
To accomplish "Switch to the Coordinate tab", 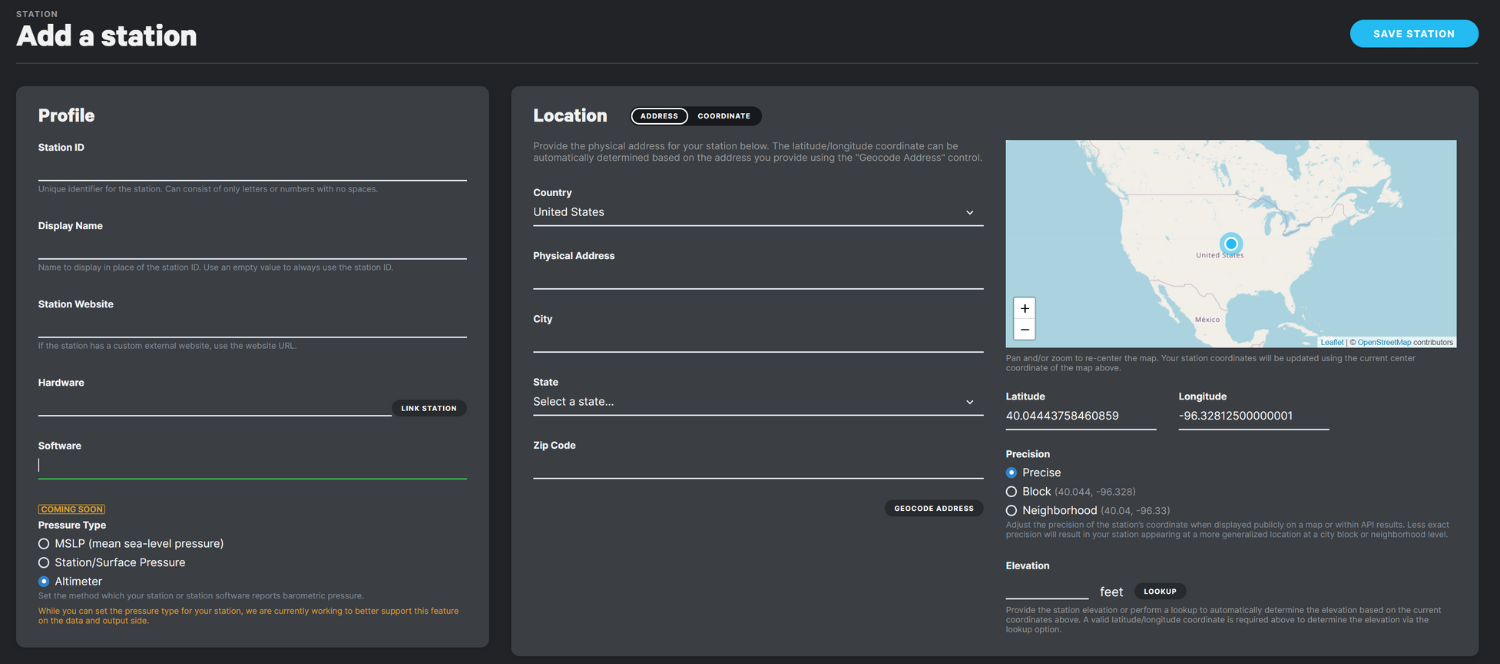I will tap(724, 116).
